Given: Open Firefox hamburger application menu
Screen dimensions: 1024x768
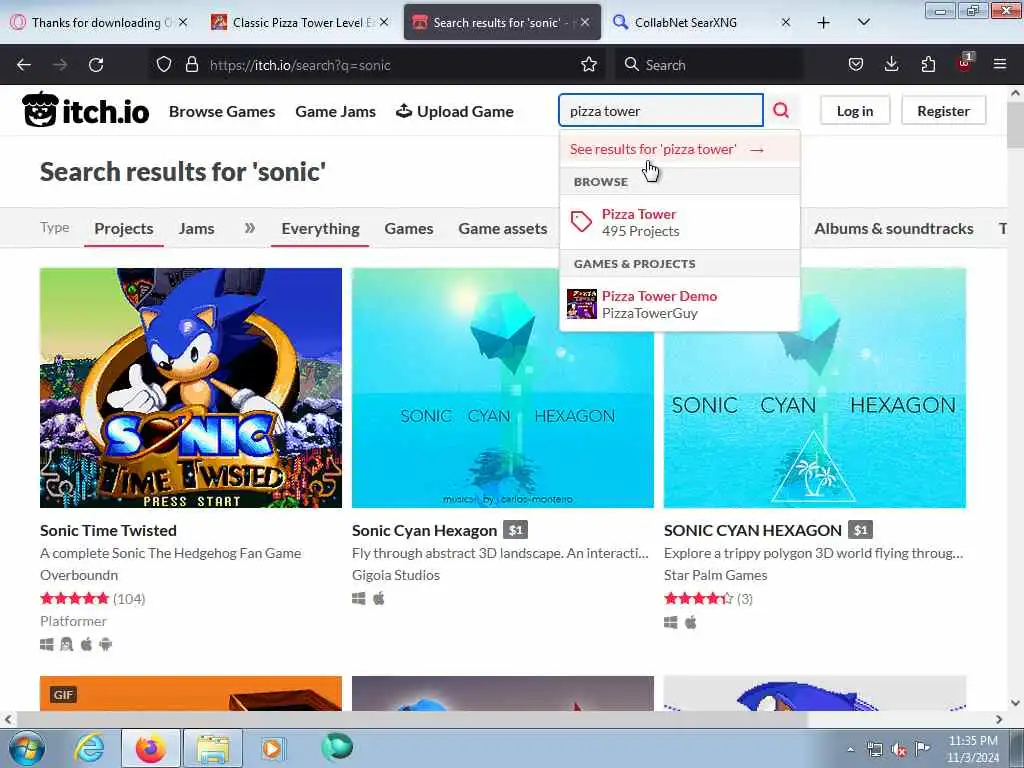Looking at the screenshot, I should tap(1000, 65).
